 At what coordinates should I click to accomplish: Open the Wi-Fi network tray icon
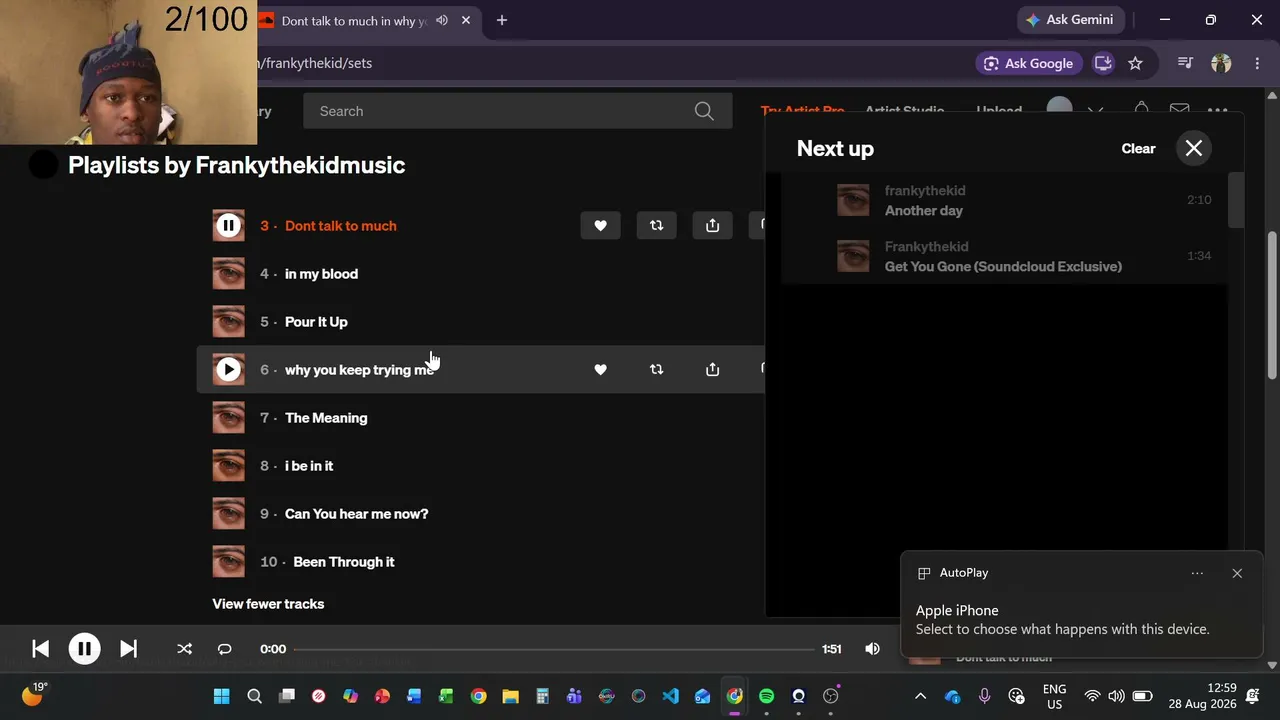click(x=1092, y=696)
